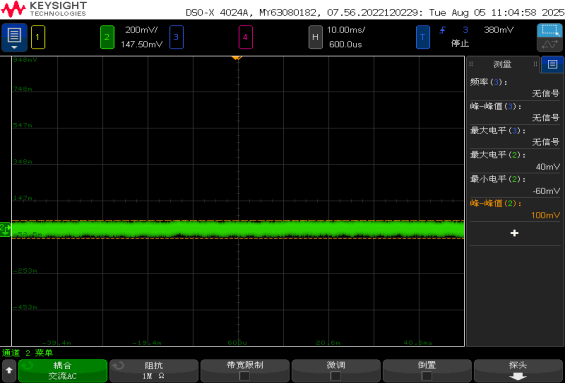Expand the 探头 probe submenu
Viewport: 565px width, 384px height.
(x=518, y=371)
